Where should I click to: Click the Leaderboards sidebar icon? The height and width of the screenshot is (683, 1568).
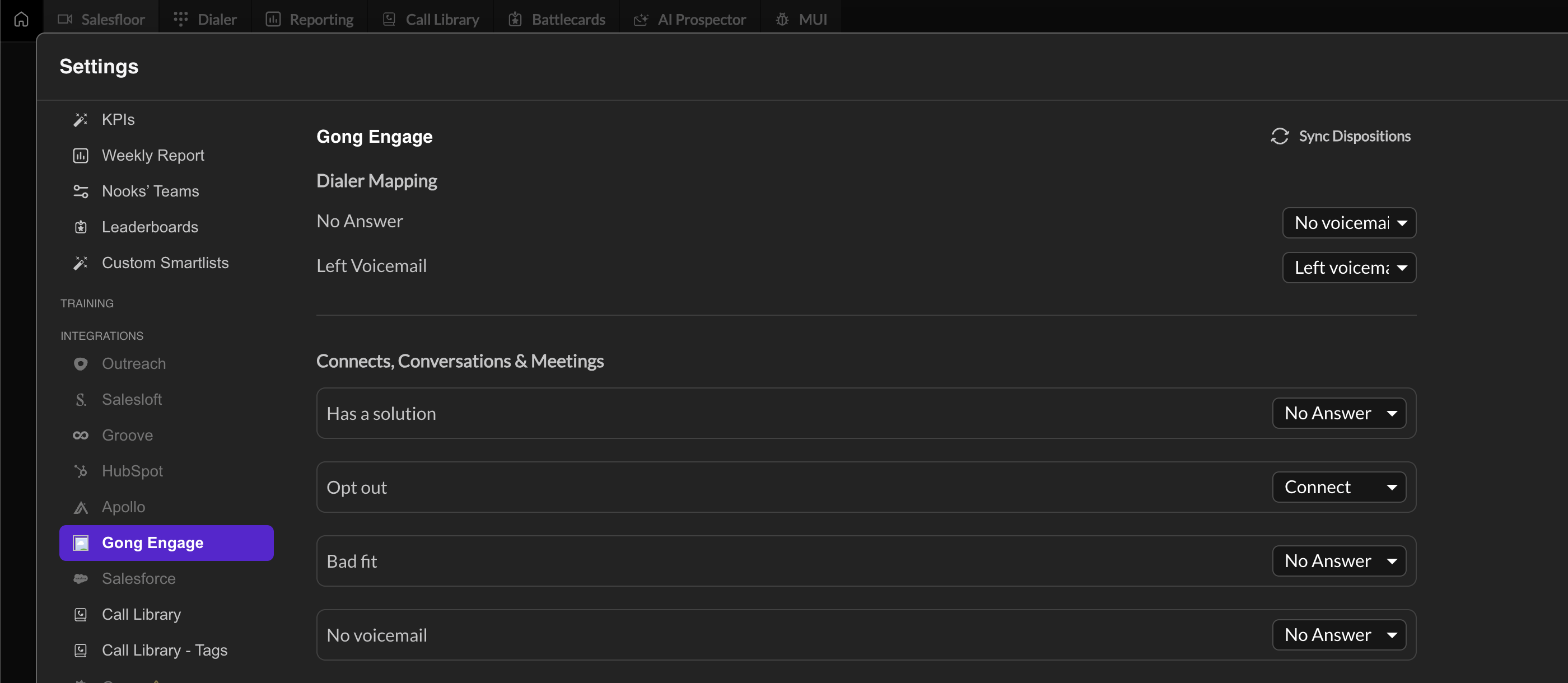point(80,227)
